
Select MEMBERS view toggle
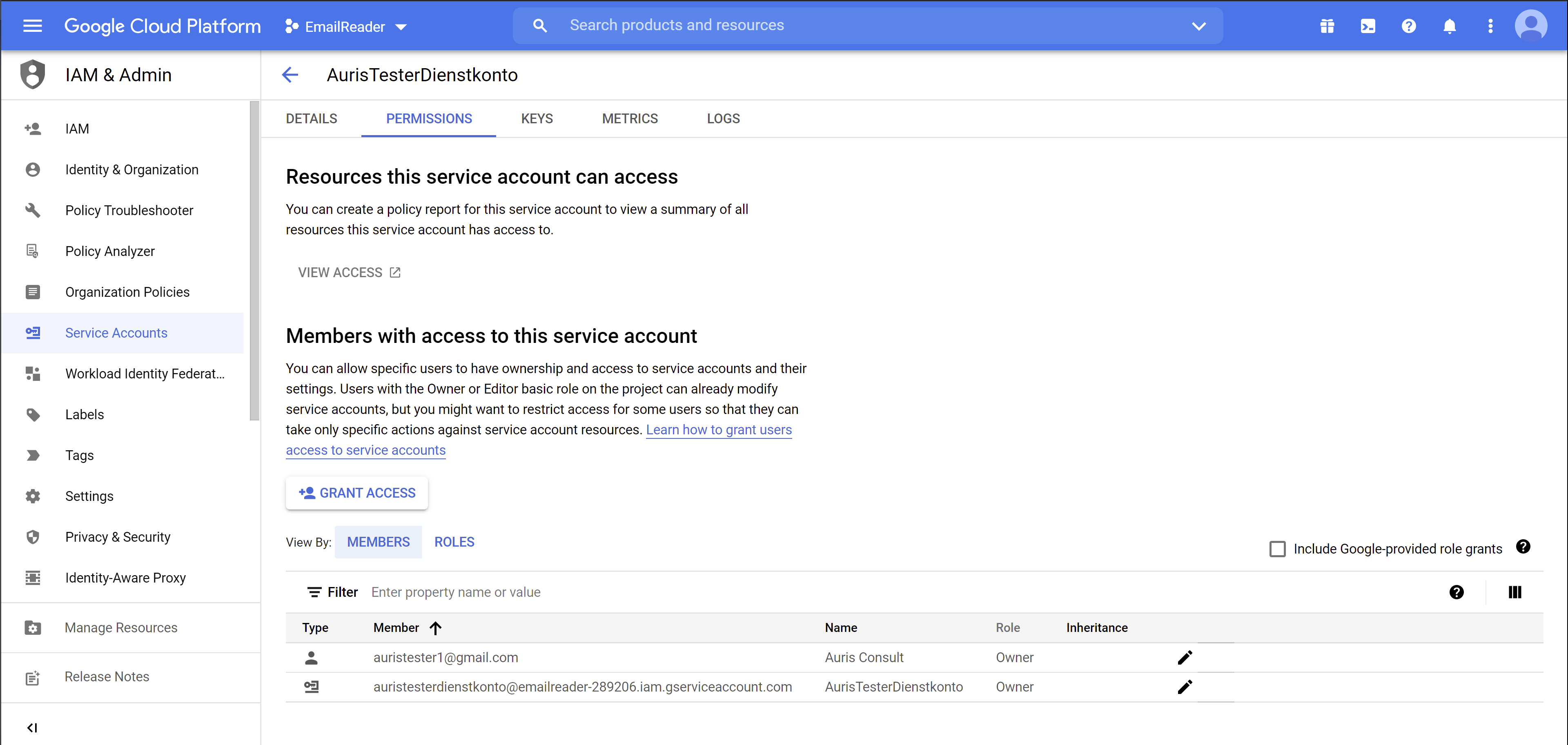[378, 542]
